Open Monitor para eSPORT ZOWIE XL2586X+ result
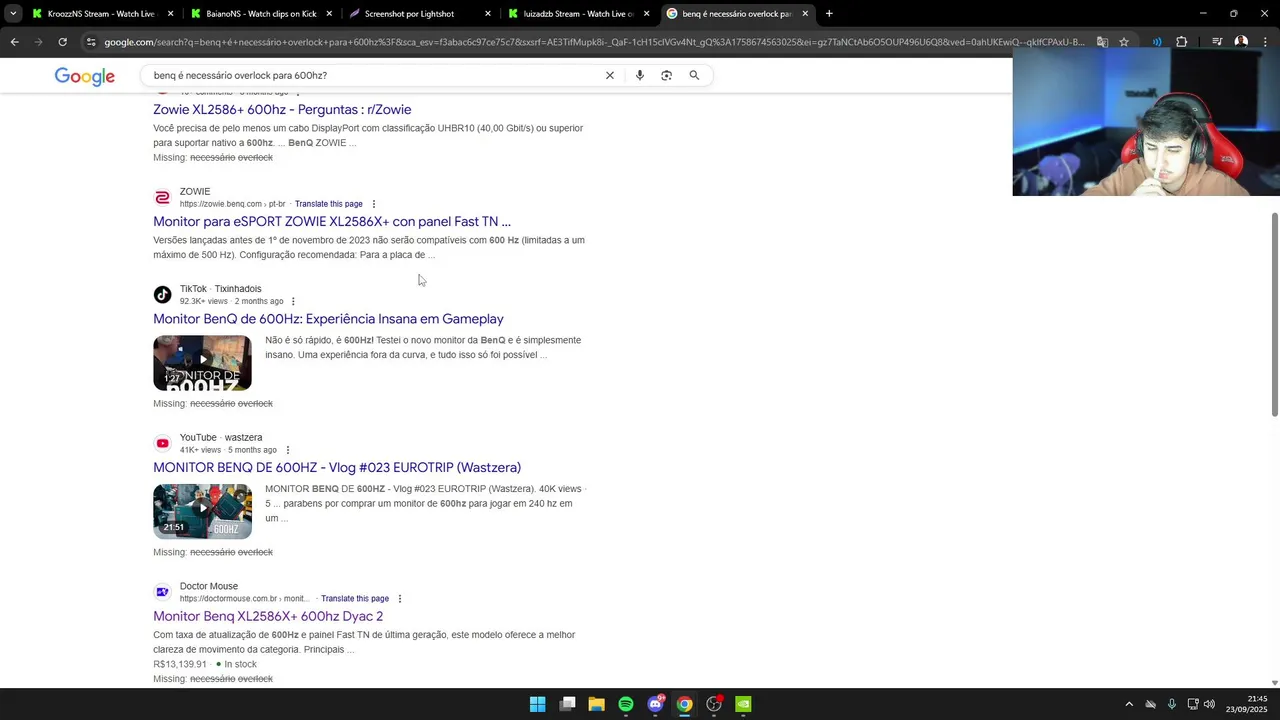This screenshot has width=1280, height=720. [x=332, y=221]
